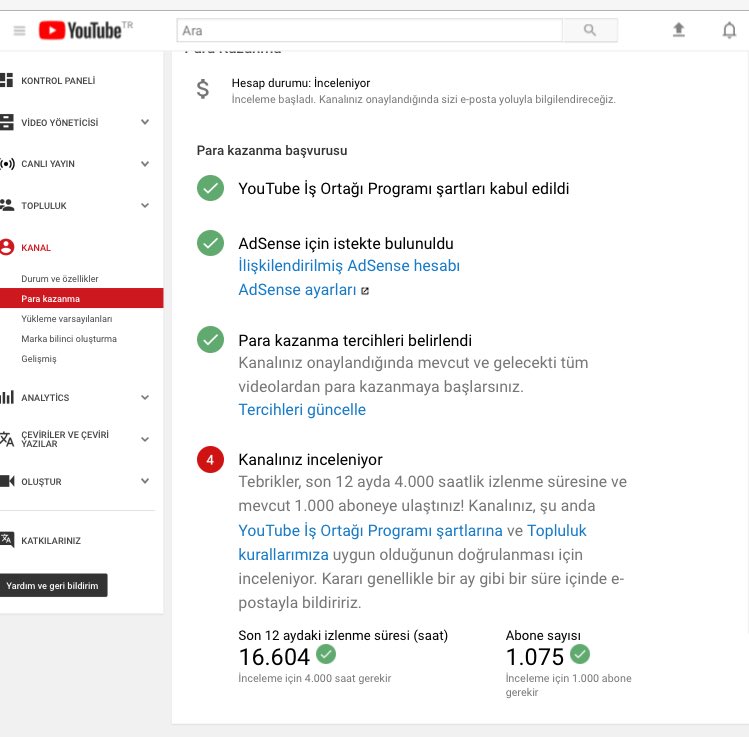Click the Topluluk people icon
Viewport: 749px width, 737px height.
pos(7,205)
